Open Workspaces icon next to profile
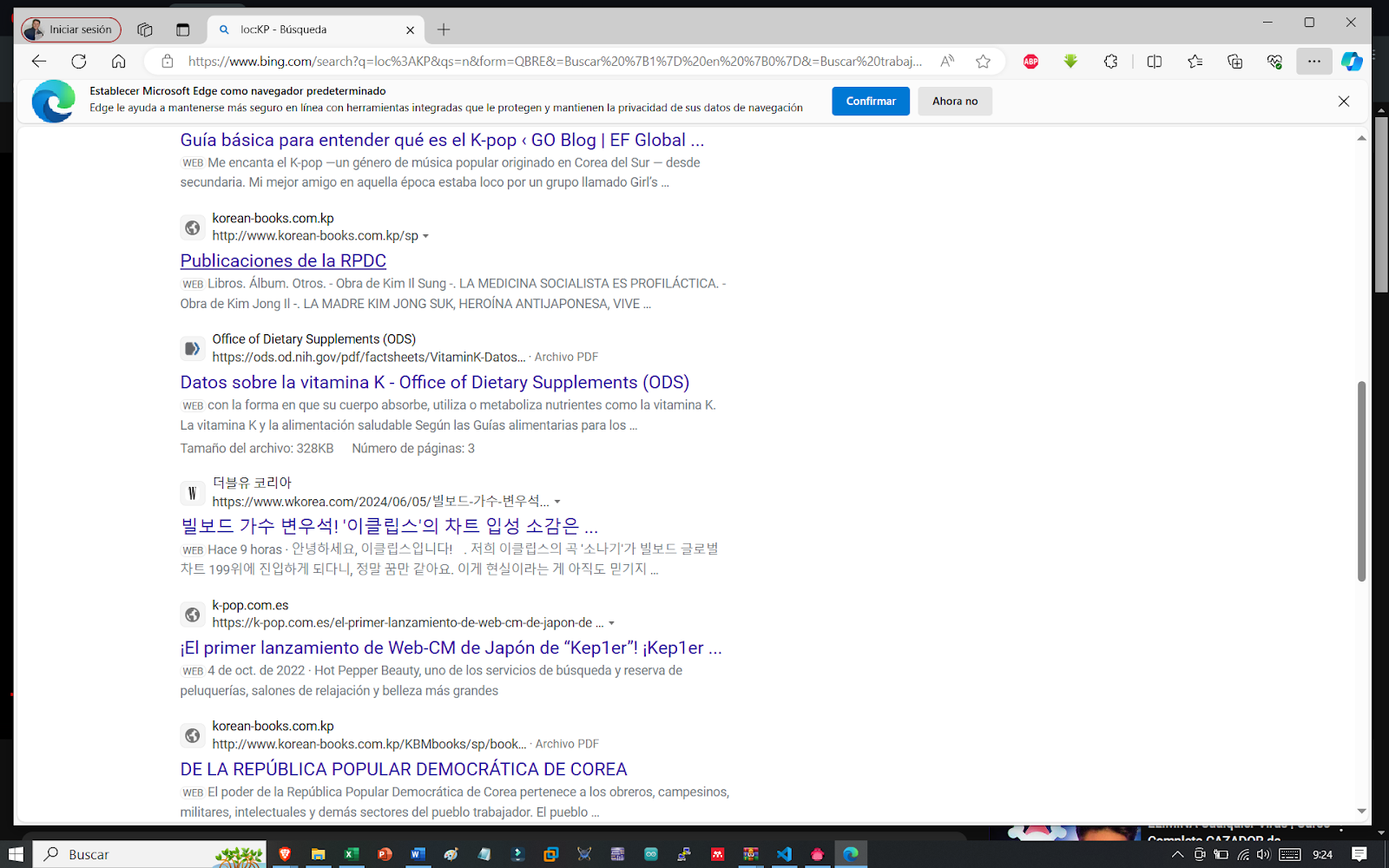The width and height of the screenshot is (1389, 868). (x=145, y=30)
